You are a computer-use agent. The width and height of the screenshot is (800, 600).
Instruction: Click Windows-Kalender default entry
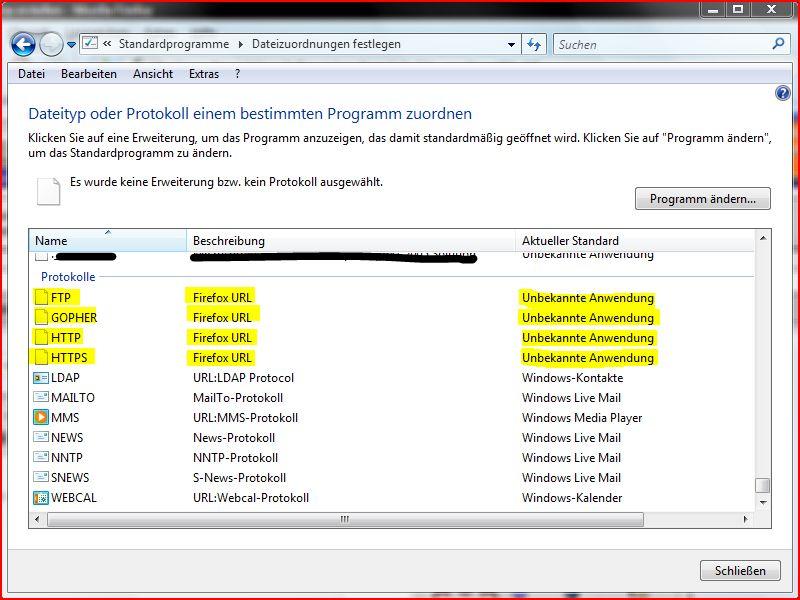(x=572, y=497)
